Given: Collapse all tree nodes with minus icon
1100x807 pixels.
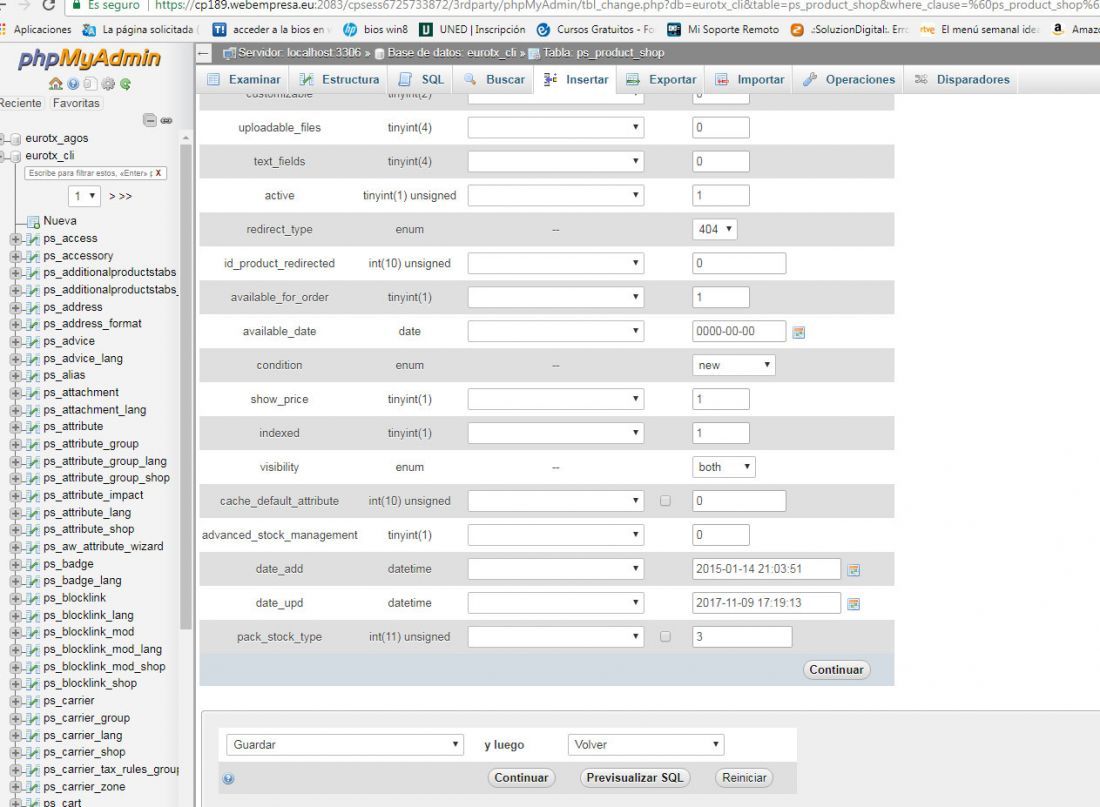Looking at the screenshot, I should [149, 120].
